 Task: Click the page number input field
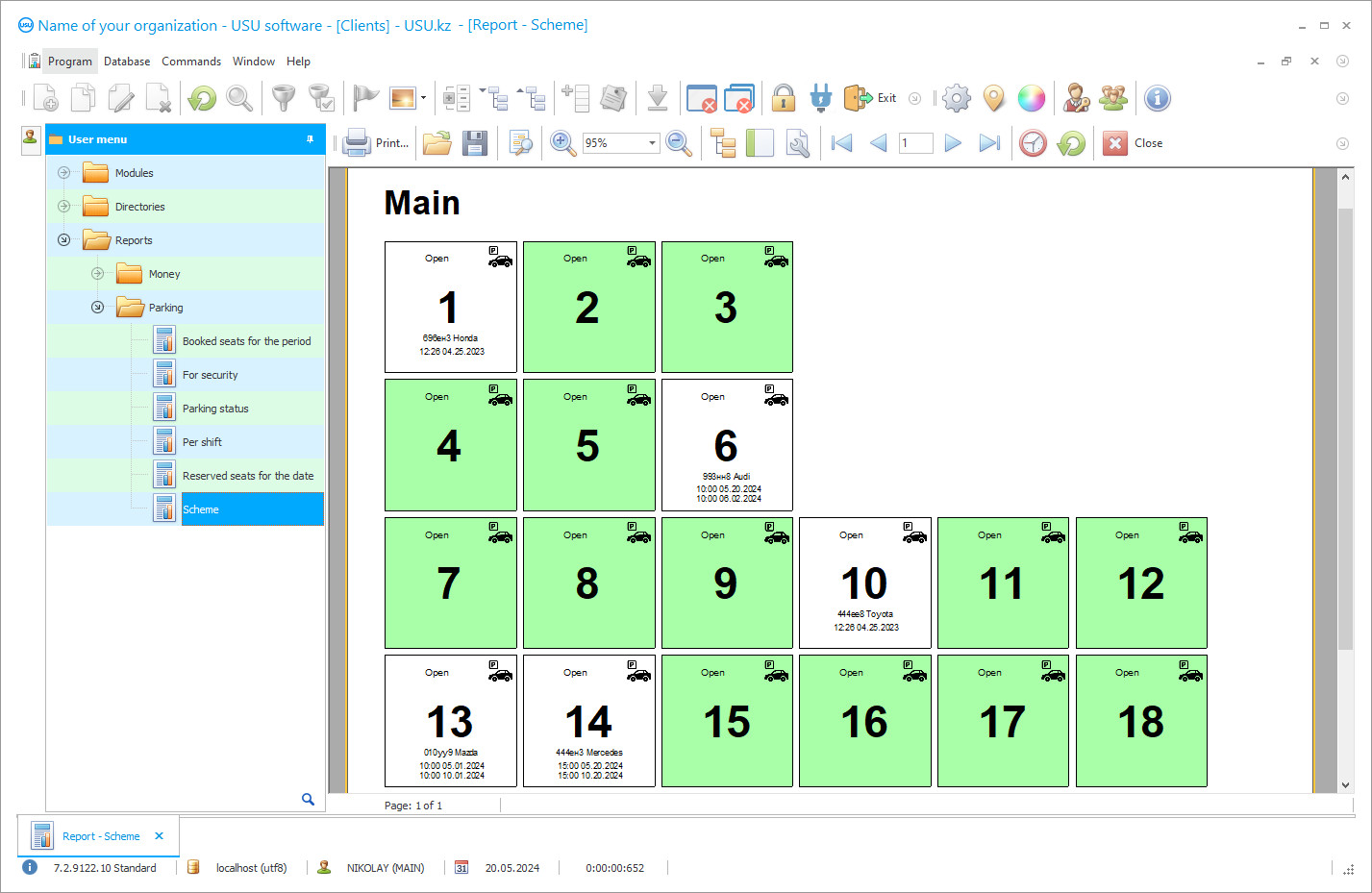(915, 143)
